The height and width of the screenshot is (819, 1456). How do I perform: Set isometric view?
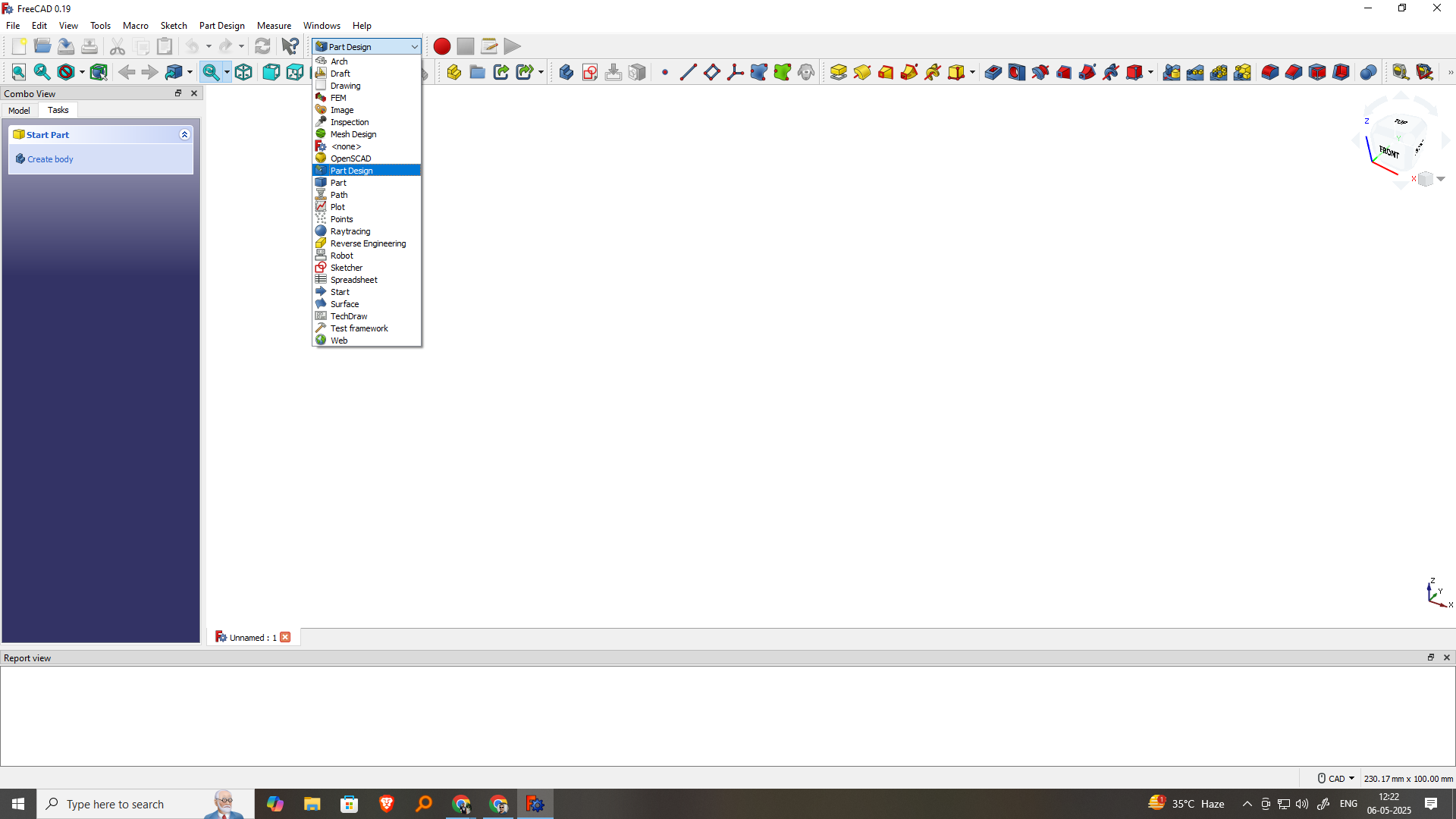243,72
